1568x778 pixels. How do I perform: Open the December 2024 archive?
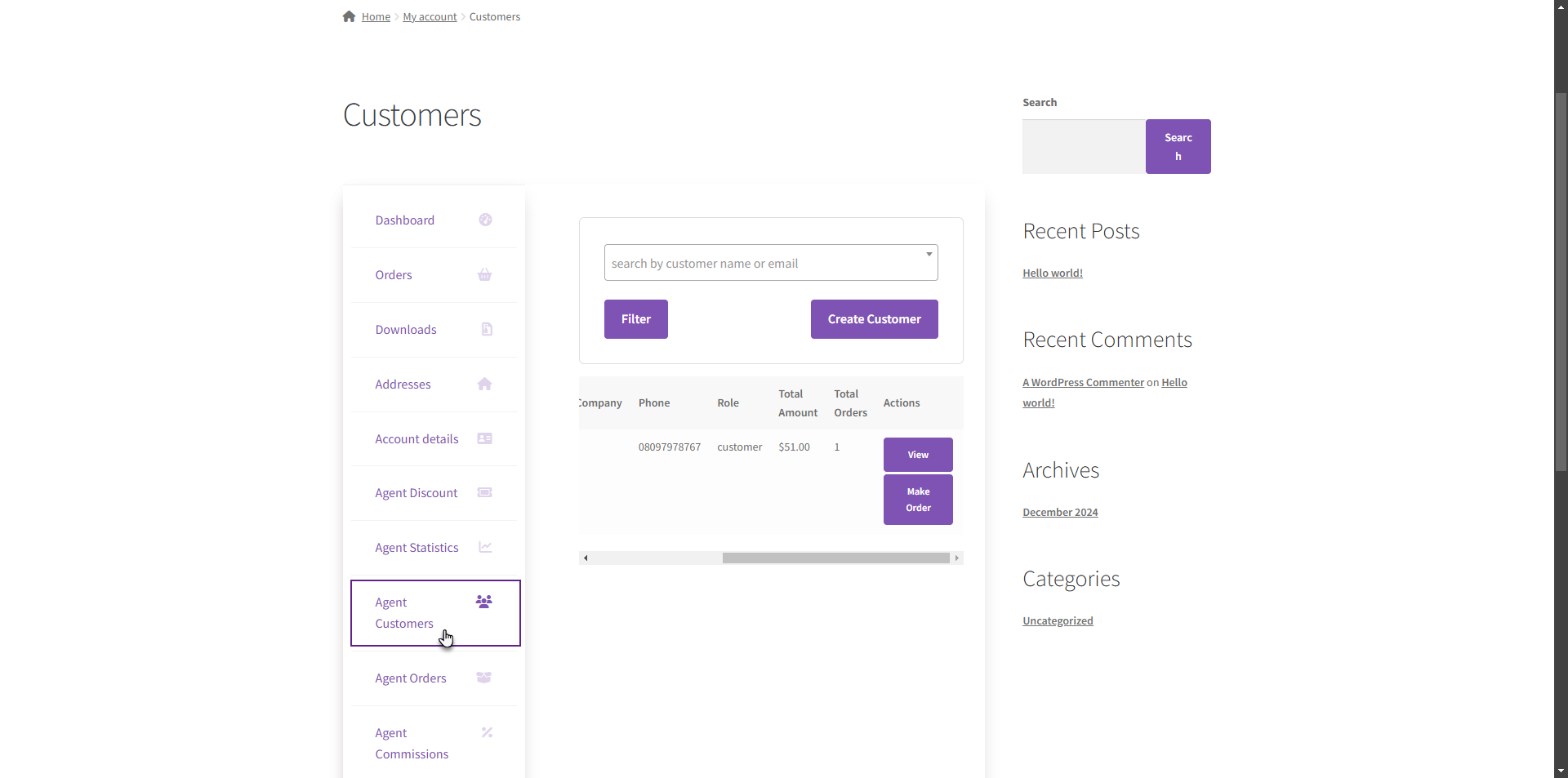click(1060, 512)
